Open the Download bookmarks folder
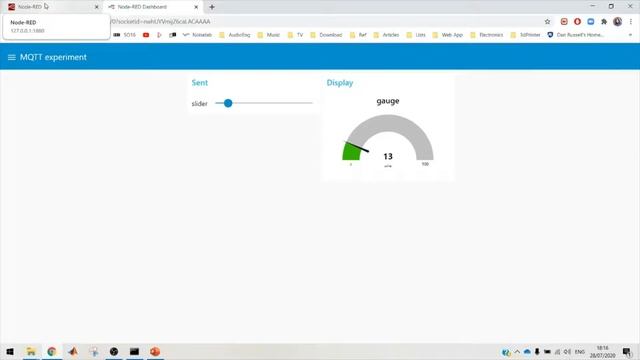The width and height of the screenshot is (640, 360). point(326,35)
